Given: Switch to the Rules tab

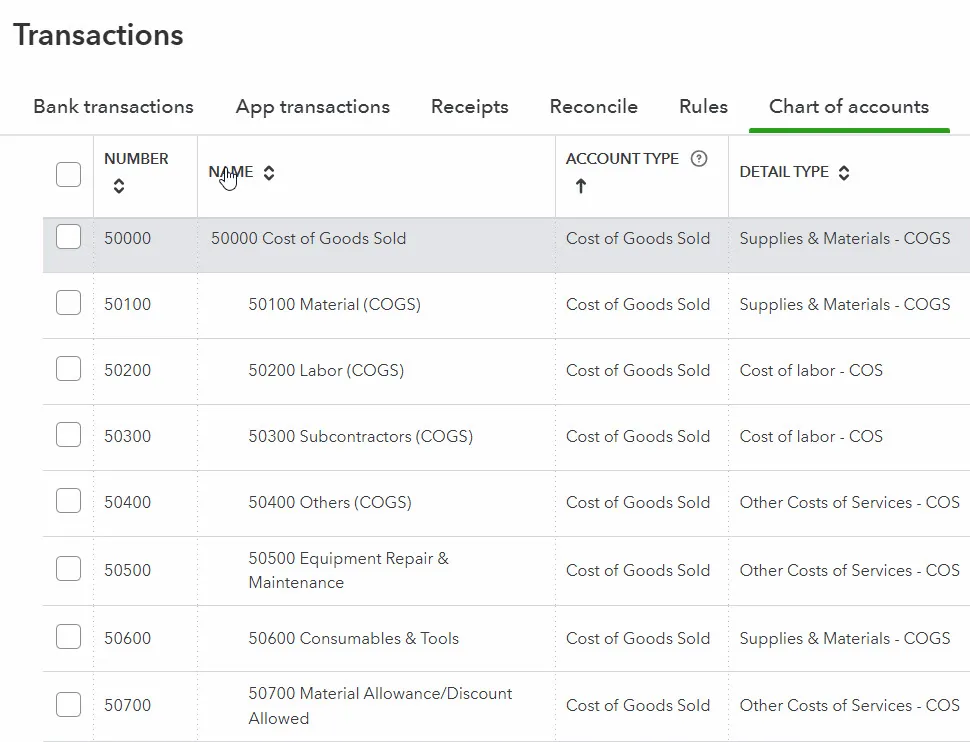Looking at the screenshot, I should (703, 107).
